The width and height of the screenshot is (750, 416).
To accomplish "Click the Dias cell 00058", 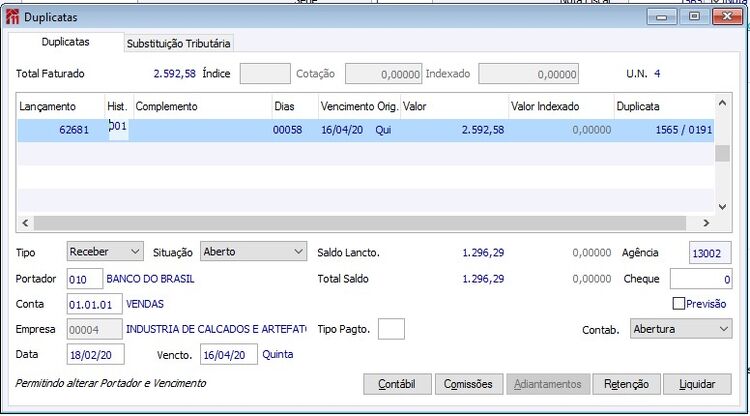I will tap(287, 130).
